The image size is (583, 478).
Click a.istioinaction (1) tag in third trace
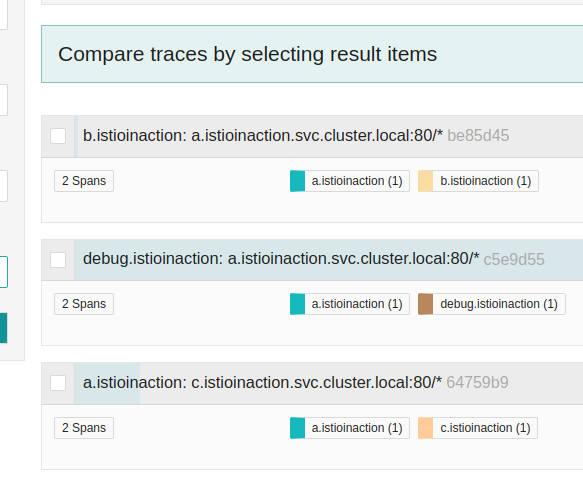350,428
